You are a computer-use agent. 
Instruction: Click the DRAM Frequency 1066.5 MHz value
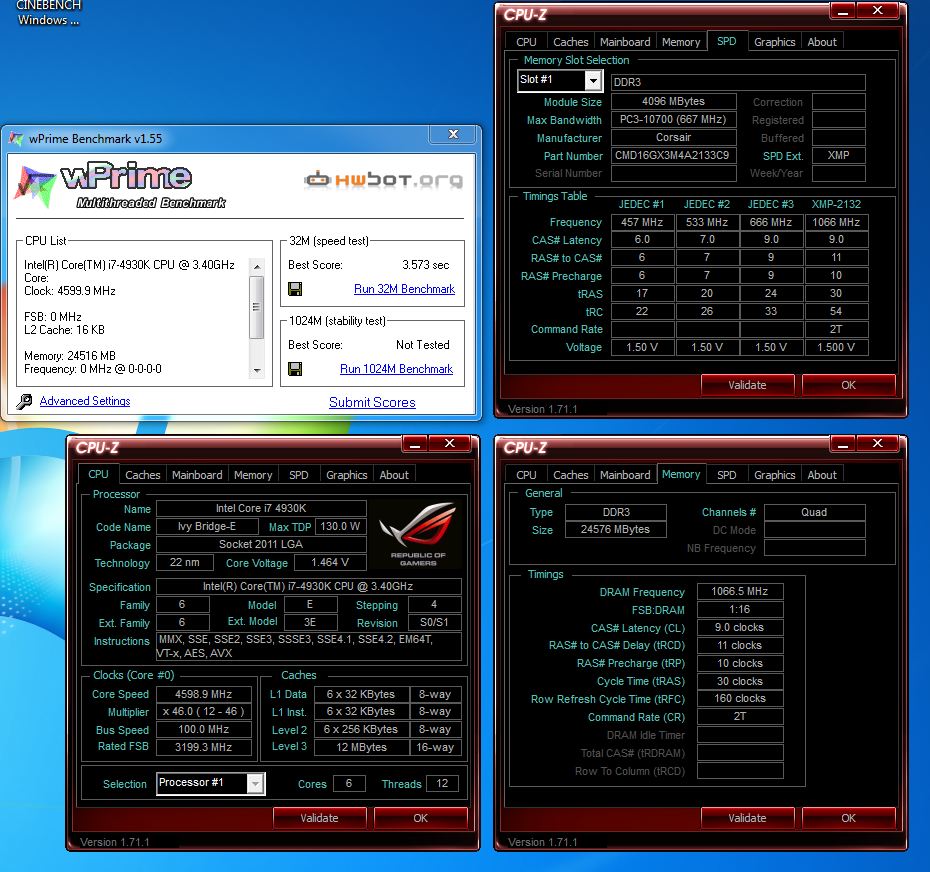(x=740, y=591)
